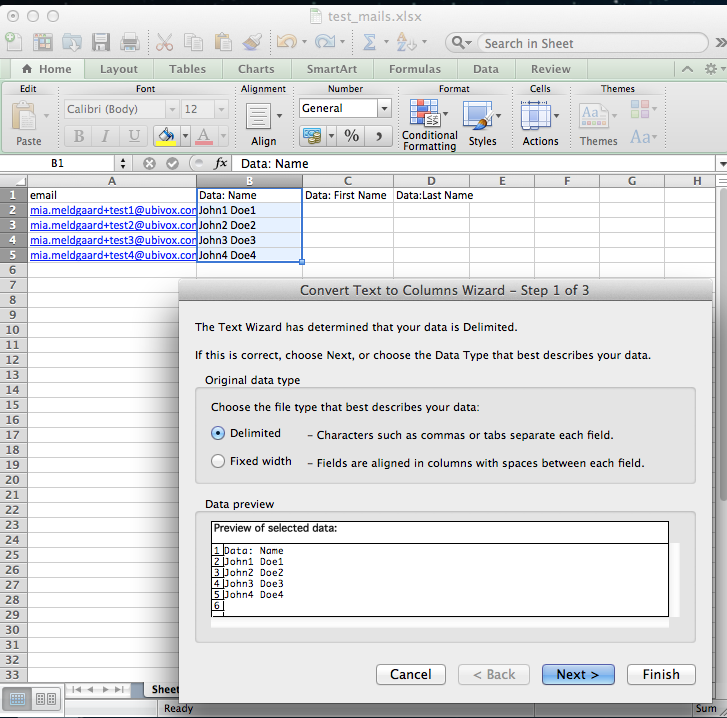Collapse the ribbon with the chevron
Image resolution: width=727 pixels, height=718 pixels.
tap(688, 69)
